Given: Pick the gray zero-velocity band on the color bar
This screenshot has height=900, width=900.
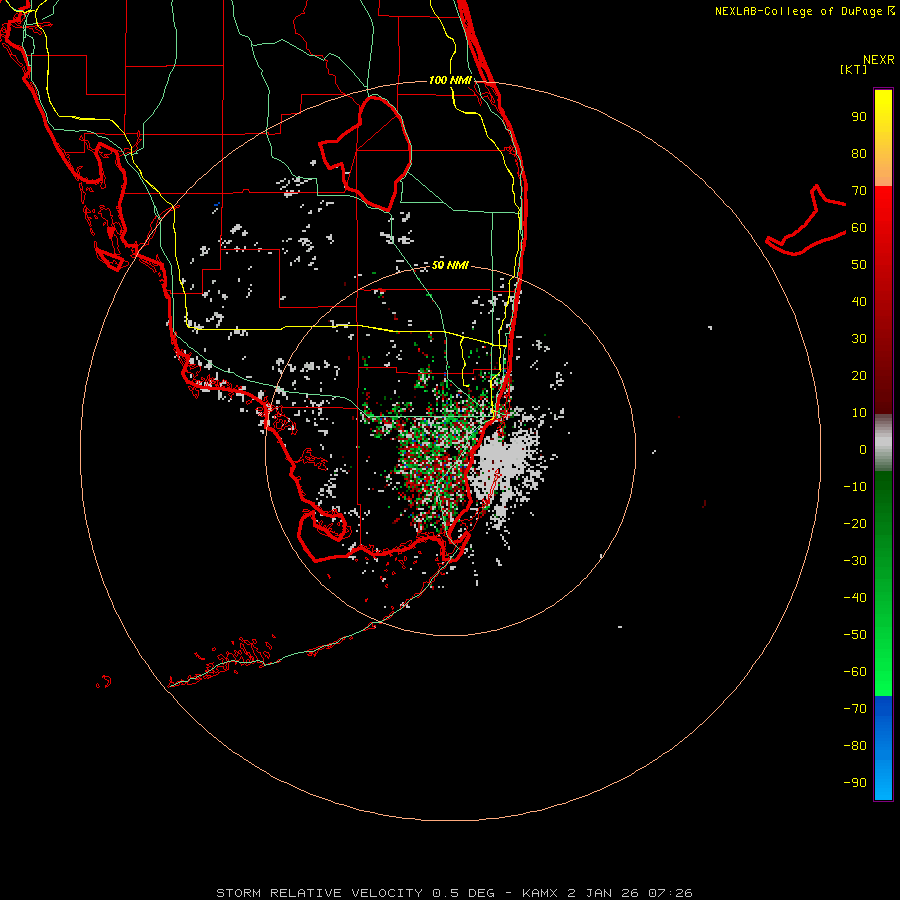Looking at the screenshot, I should tap(883, 443).
